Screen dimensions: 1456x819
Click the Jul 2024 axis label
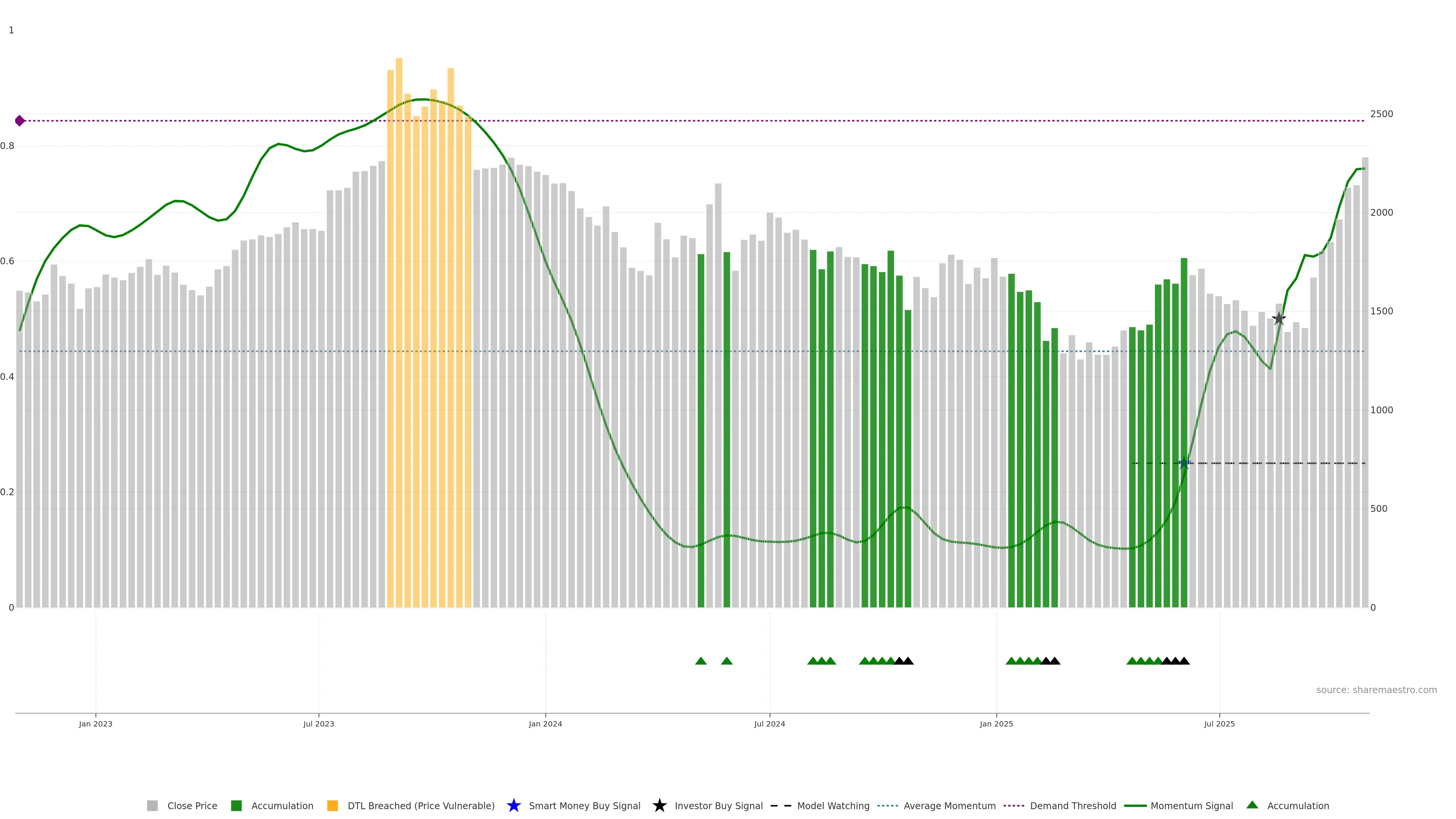pos(769,724)
